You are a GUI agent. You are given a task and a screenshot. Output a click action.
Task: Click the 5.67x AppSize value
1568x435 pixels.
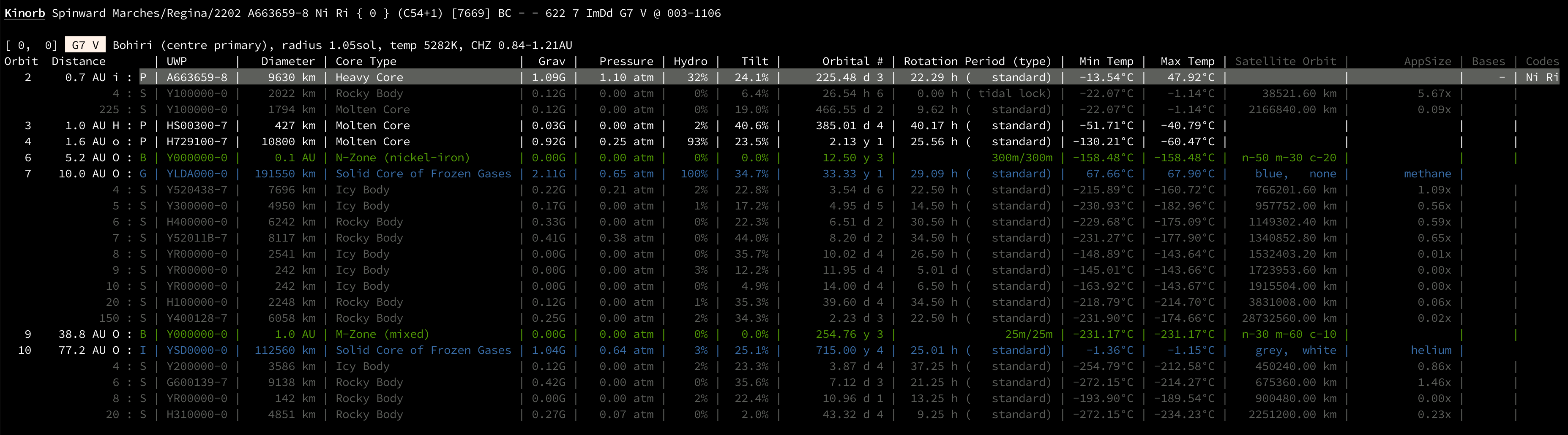[x=1434, y=94]
